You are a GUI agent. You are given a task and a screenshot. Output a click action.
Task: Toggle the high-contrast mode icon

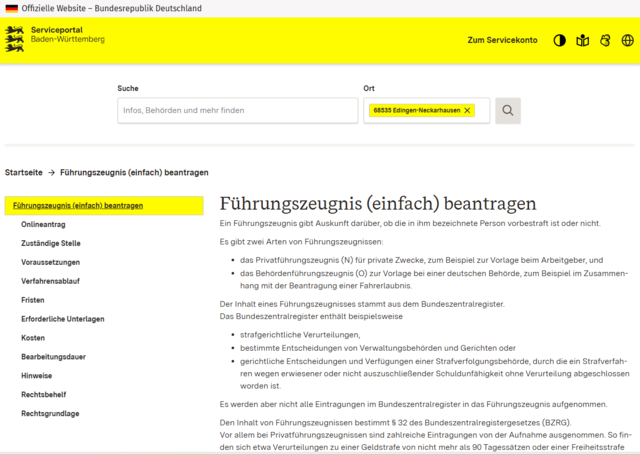pos(559,41)
